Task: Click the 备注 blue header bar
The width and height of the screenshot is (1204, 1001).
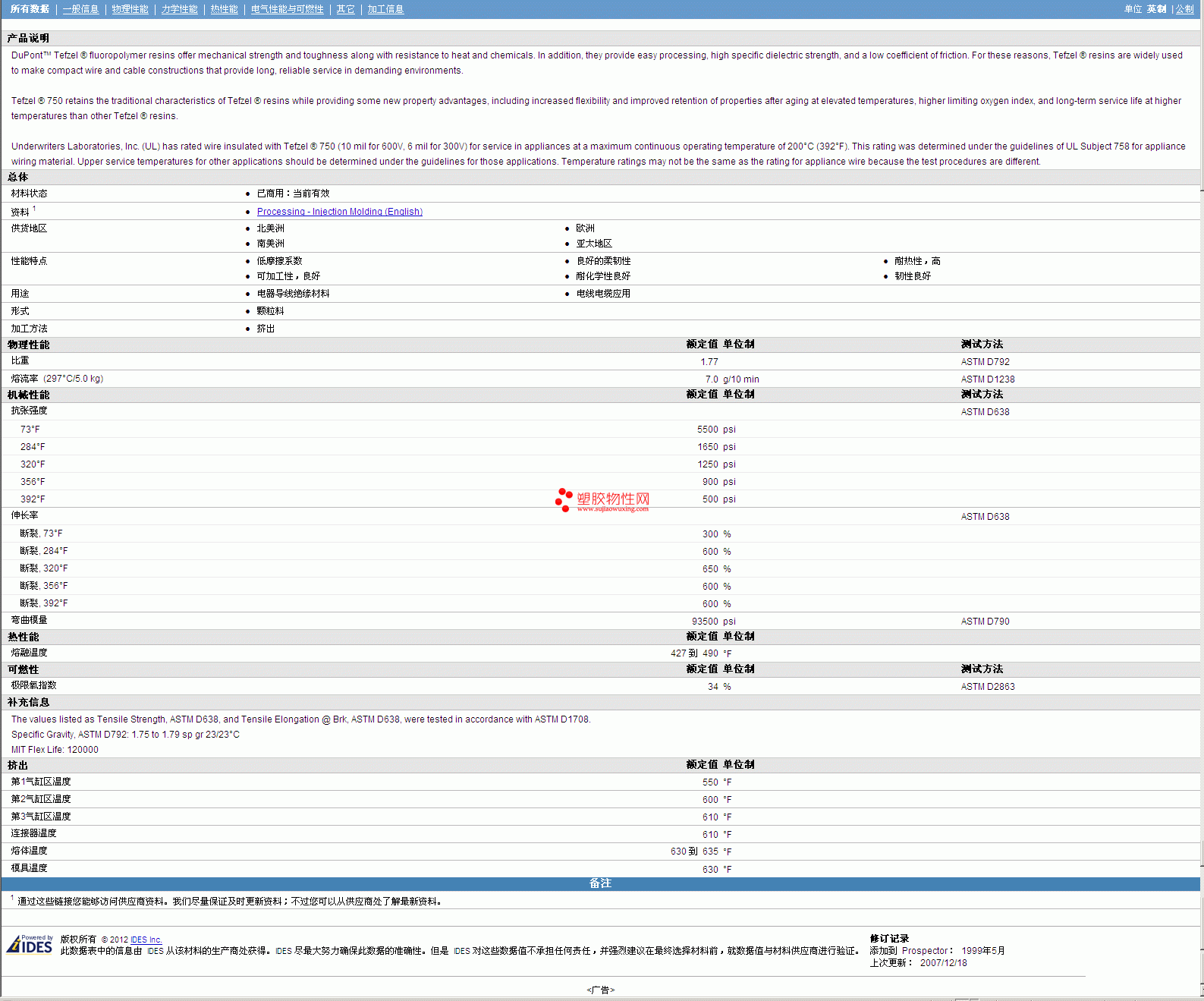Action: click(600, 883)
